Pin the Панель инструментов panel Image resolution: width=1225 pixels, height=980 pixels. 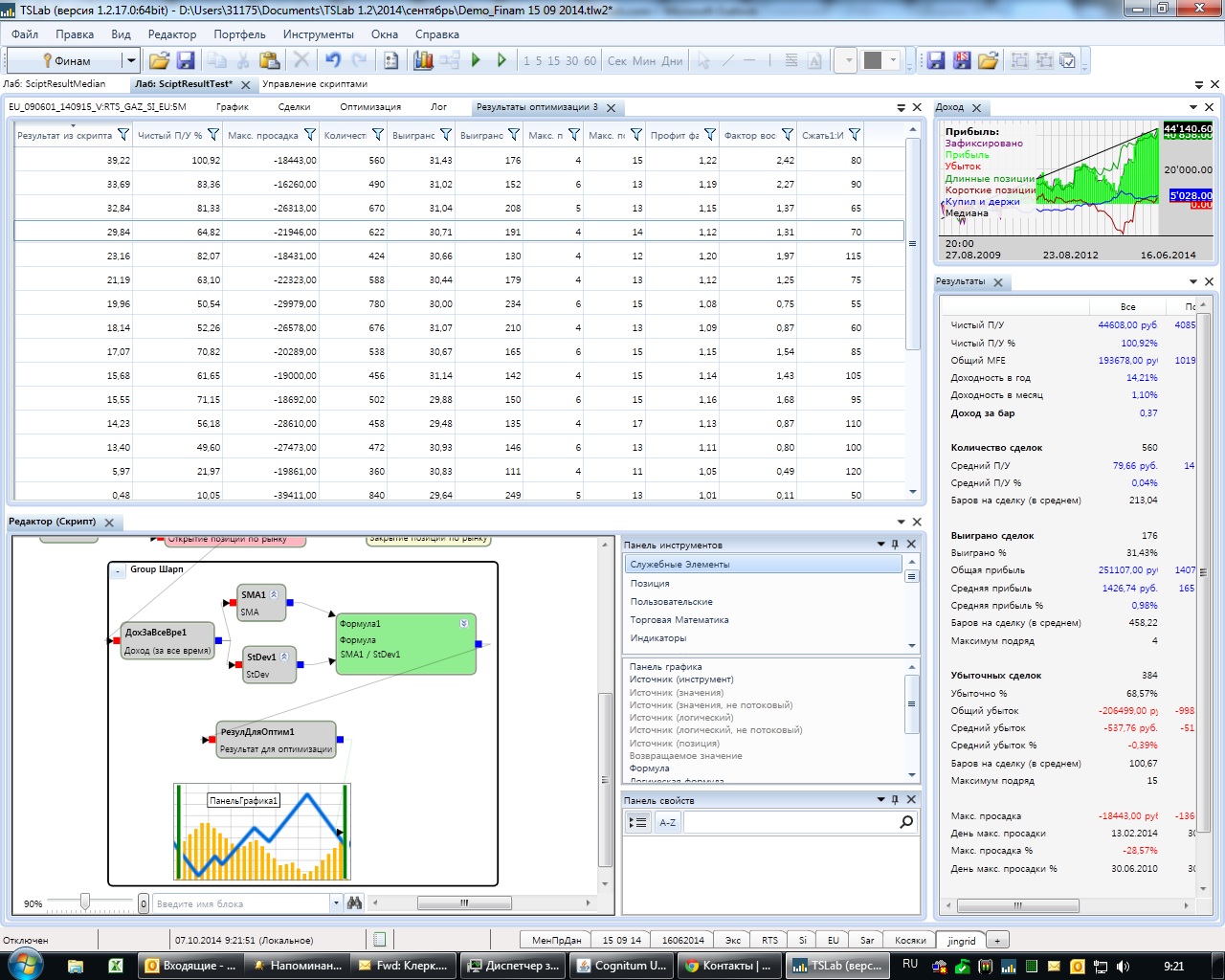coord(896,545)
